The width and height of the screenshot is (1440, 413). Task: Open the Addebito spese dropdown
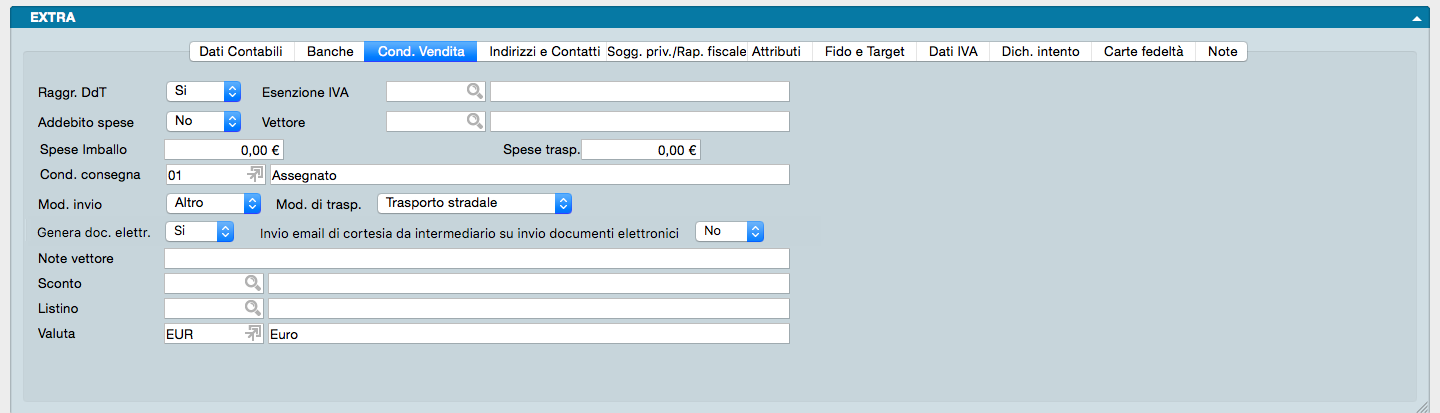[x=204, y=121]
